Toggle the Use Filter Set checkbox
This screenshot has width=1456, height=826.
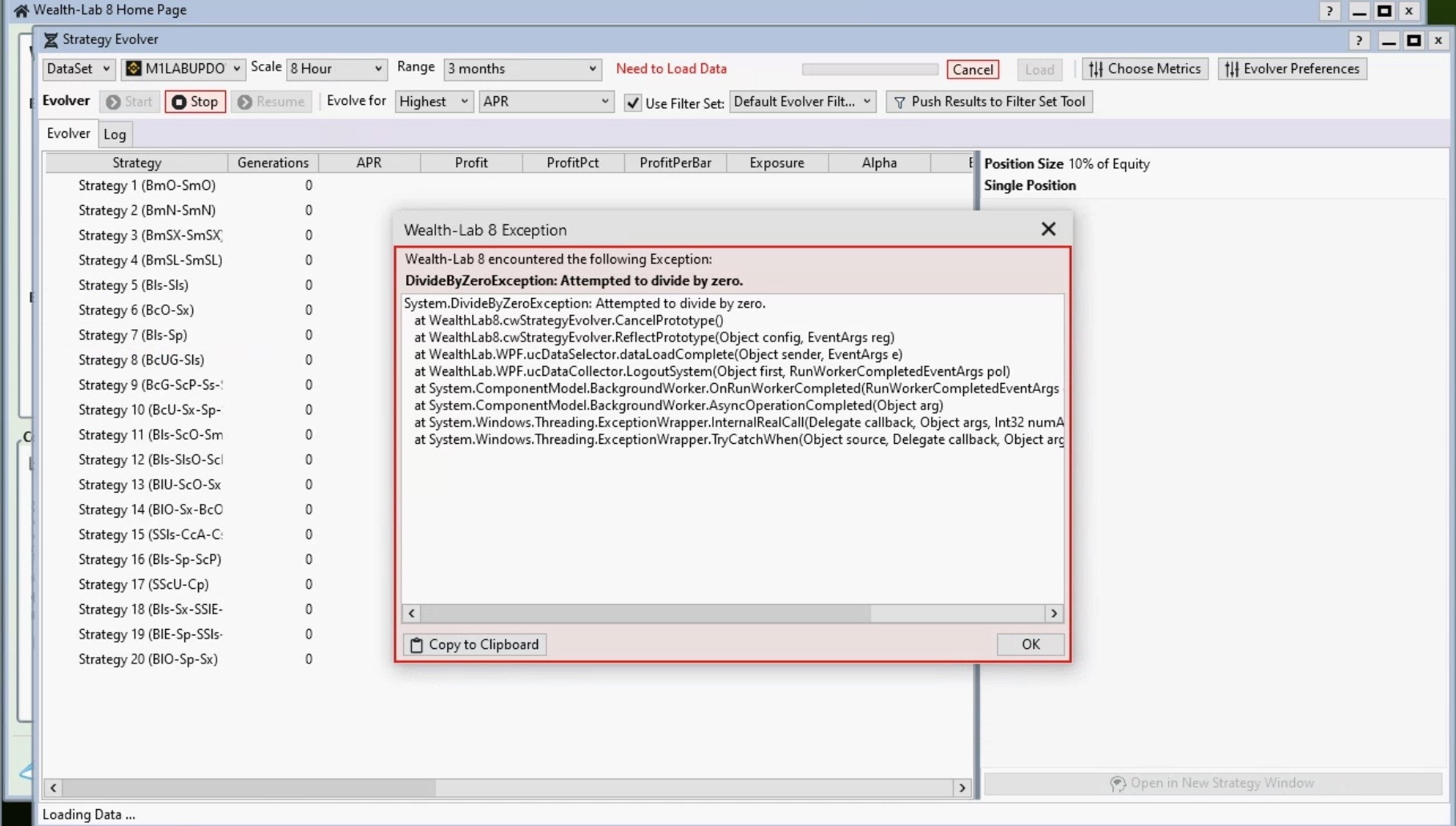pyautogui.click(x=633, y=103)
